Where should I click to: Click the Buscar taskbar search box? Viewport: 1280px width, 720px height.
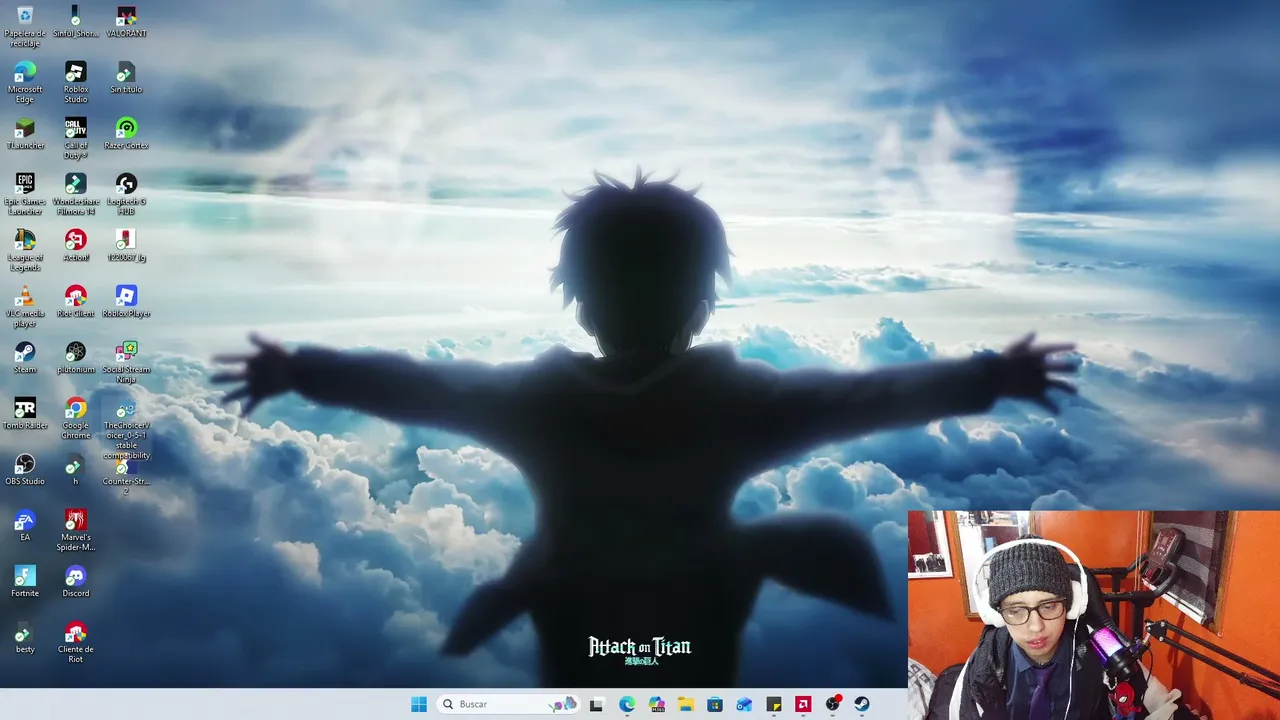[x=509, y=704]
